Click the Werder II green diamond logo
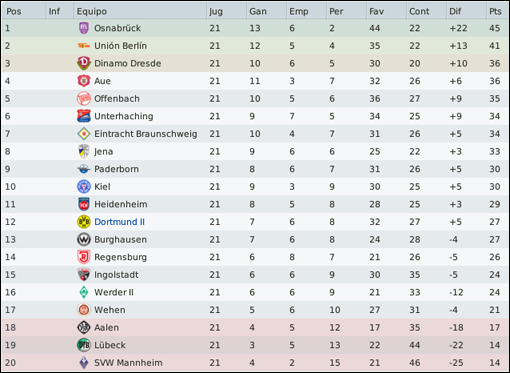The width and height of the screenshot is (510, 373). pyautogui.click(x=84, y=292)
